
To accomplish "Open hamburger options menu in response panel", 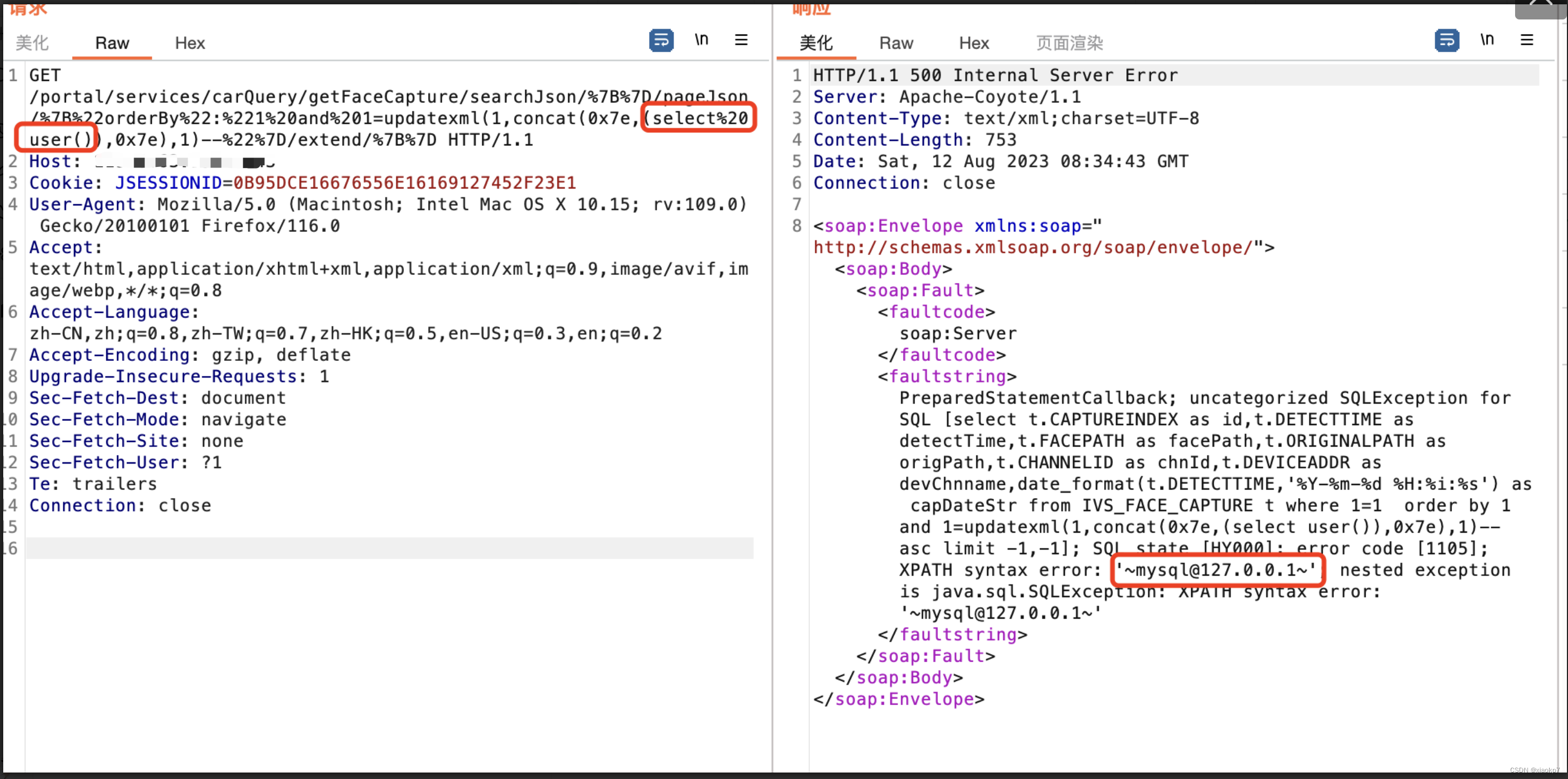I will click(x=1526, y=40).
